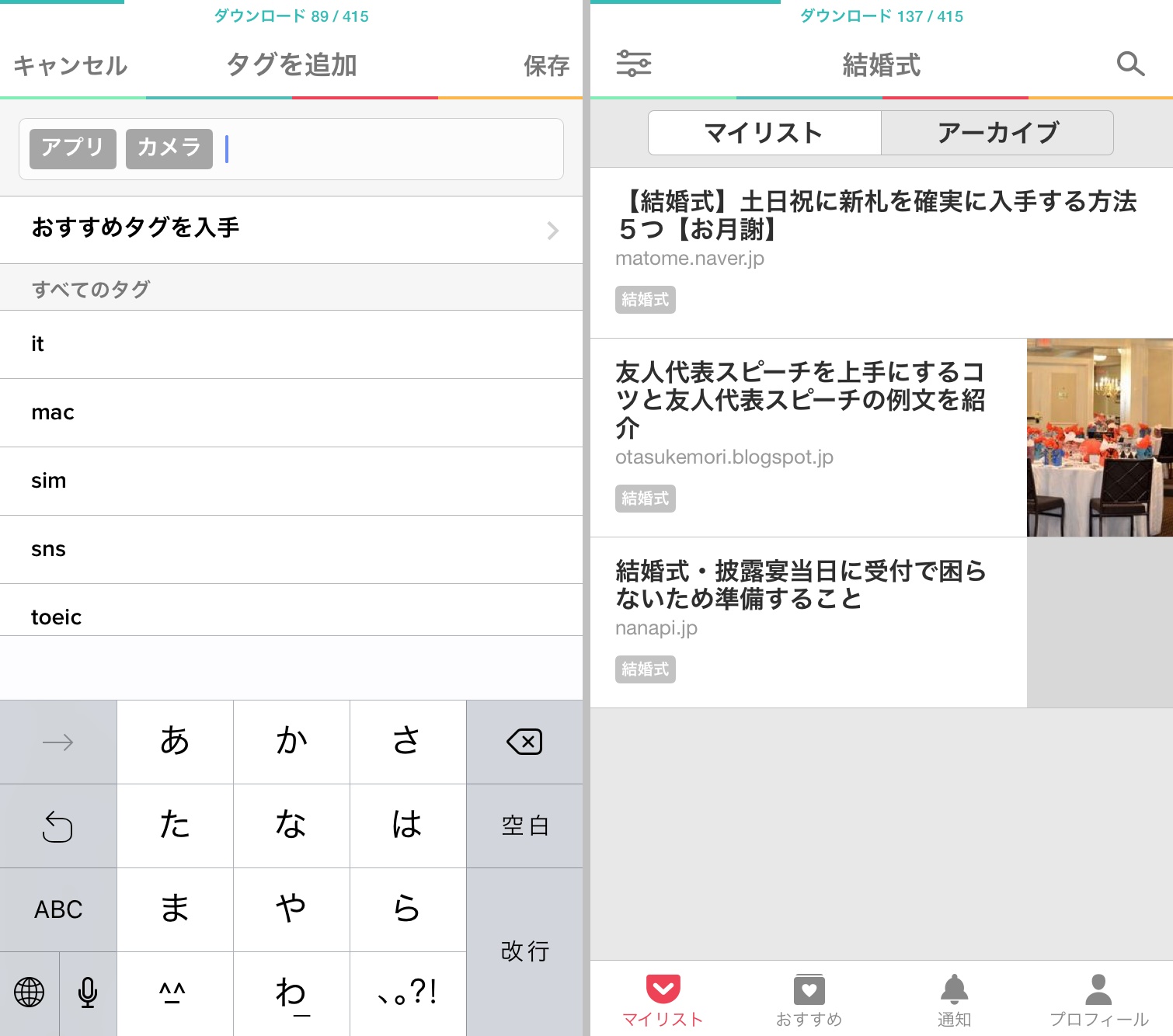Tap the keyboard right arrow key
Viewport: 1173px width, 1036px height.
tap(58, 742)
